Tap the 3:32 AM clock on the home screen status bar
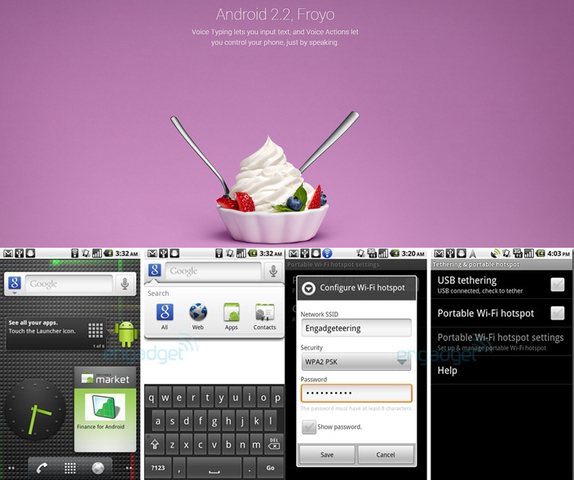This screenshot has width=574, height=480. point(127,253)
